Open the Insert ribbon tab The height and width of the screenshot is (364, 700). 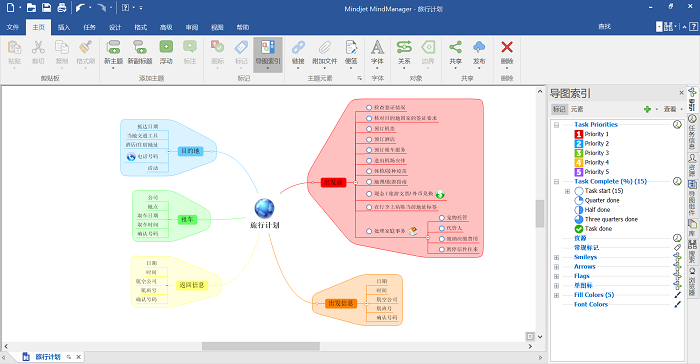tap(64, 27)
